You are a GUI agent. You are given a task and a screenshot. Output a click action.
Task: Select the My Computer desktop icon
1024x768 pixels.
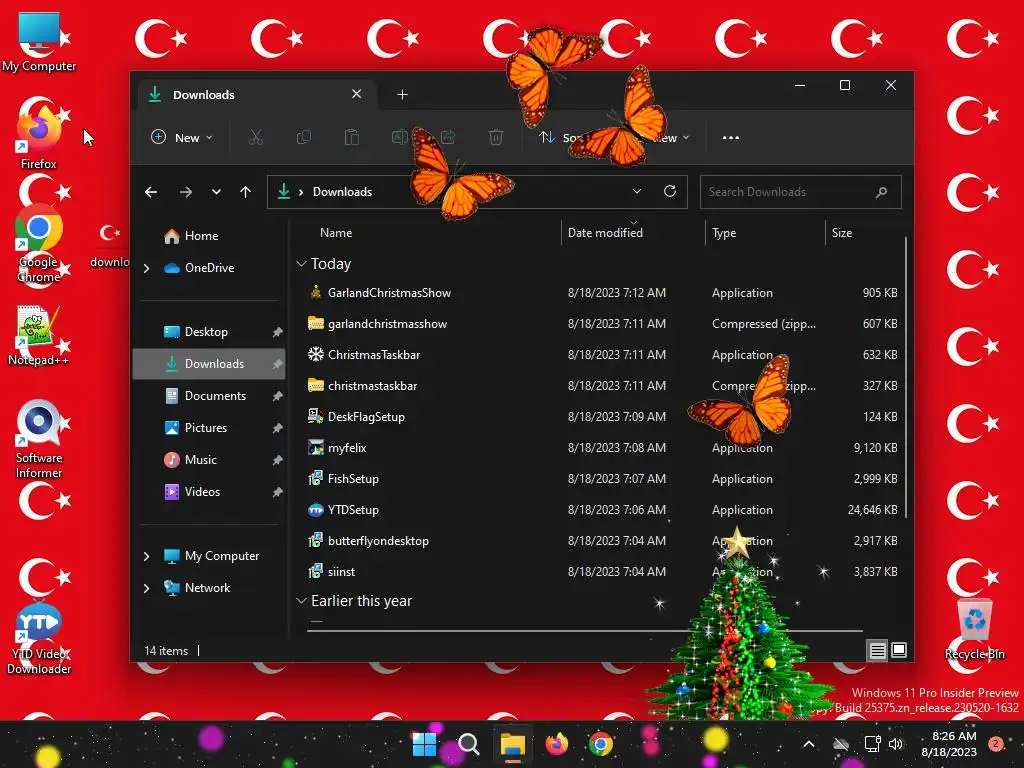(39, 42)
